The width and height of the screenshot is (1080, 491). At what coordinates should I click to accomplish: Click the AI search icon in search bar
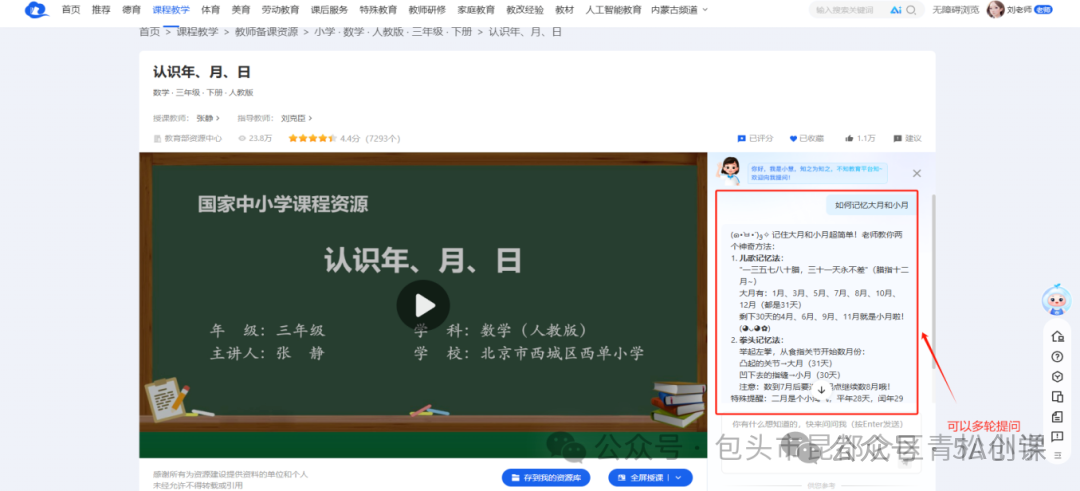pos(895,10)
